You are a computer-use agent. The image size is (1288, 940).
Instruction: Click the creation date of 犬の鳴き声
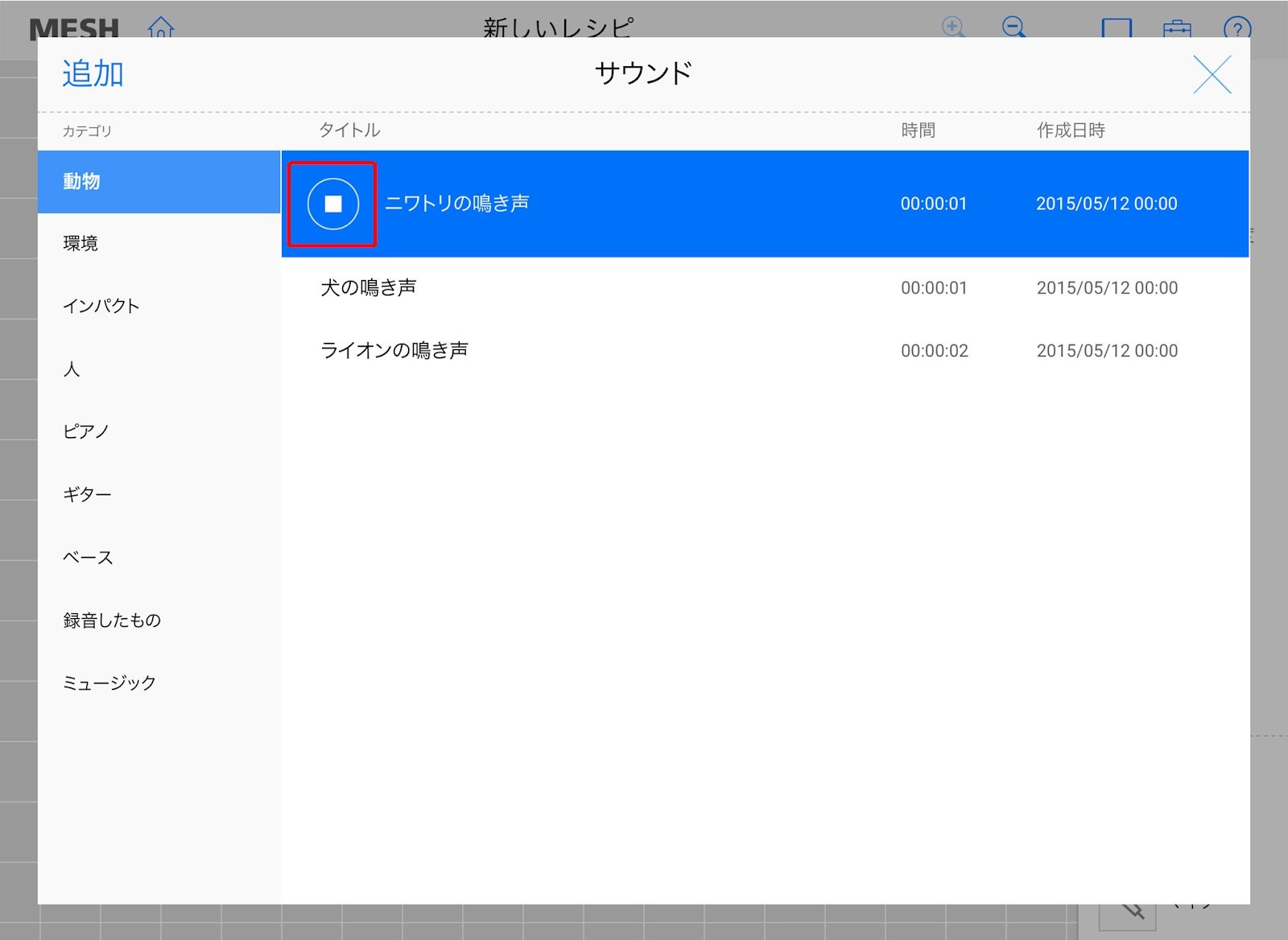[1107, 288]
